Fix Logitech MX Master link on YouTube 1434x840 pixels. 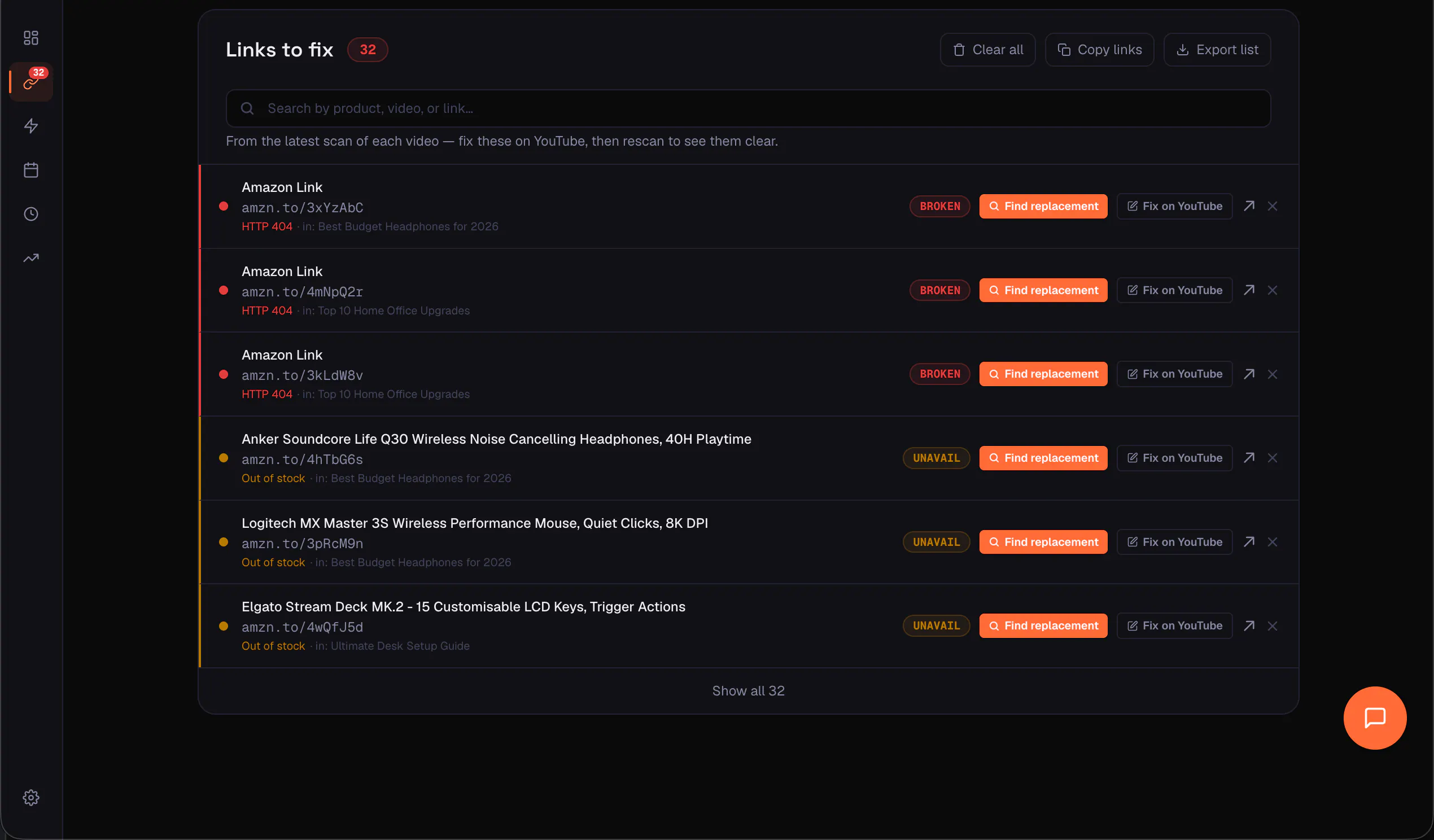tap(1174, 542)
